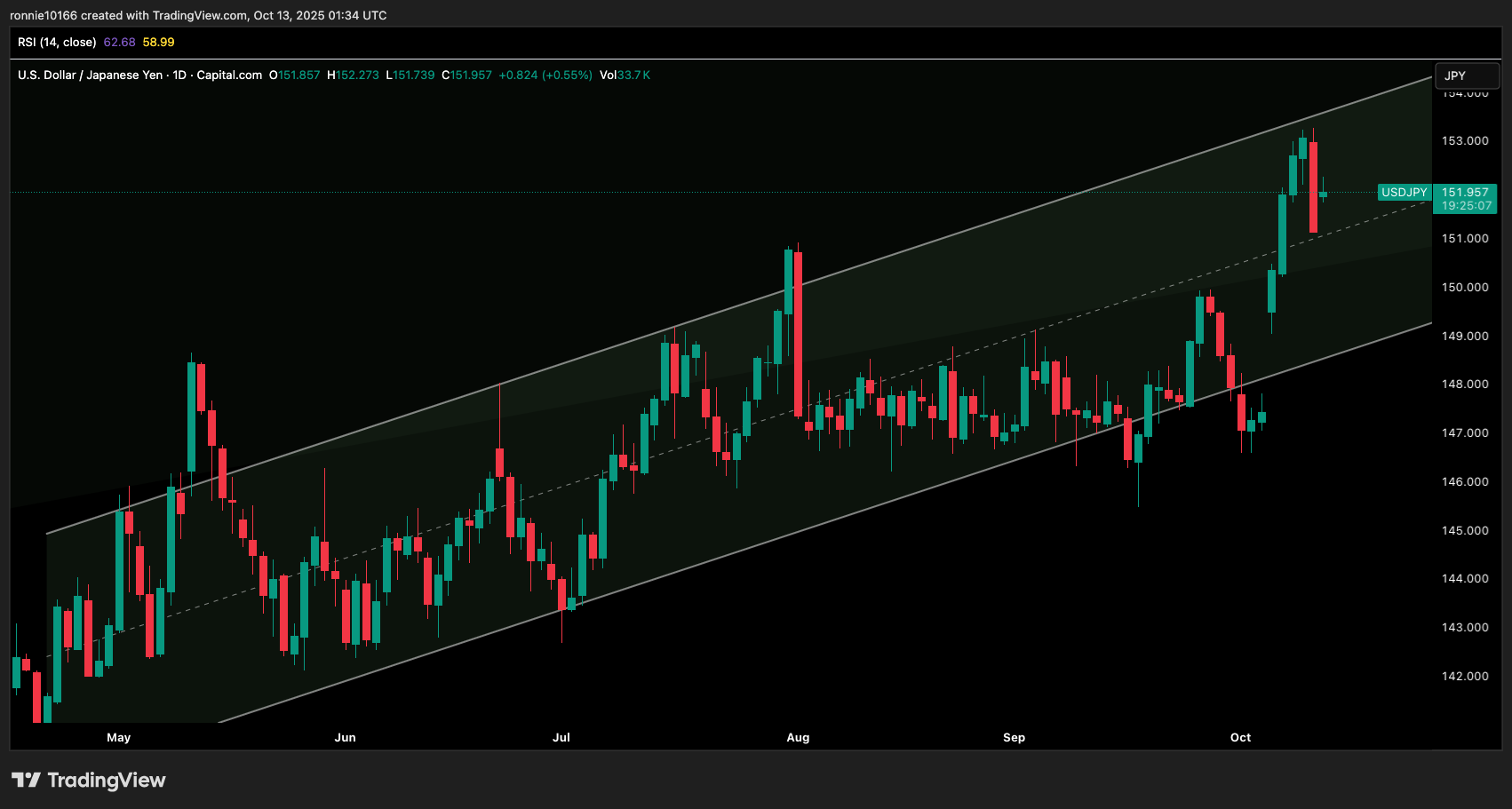The width and height of the screenshot is (1512, 809).
Task: Select the Open value O151.857
Action: coord(294,75)
